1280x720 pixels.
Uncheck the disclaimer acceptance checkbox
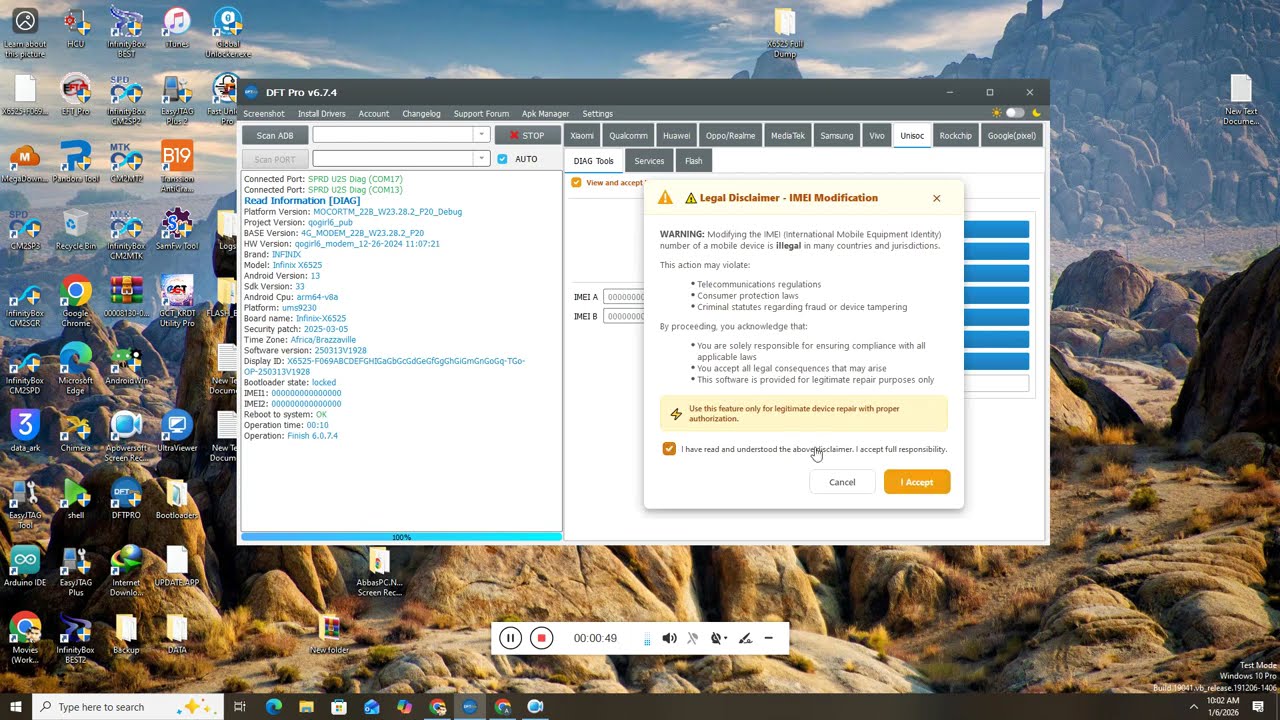click(x=669, y=449)
